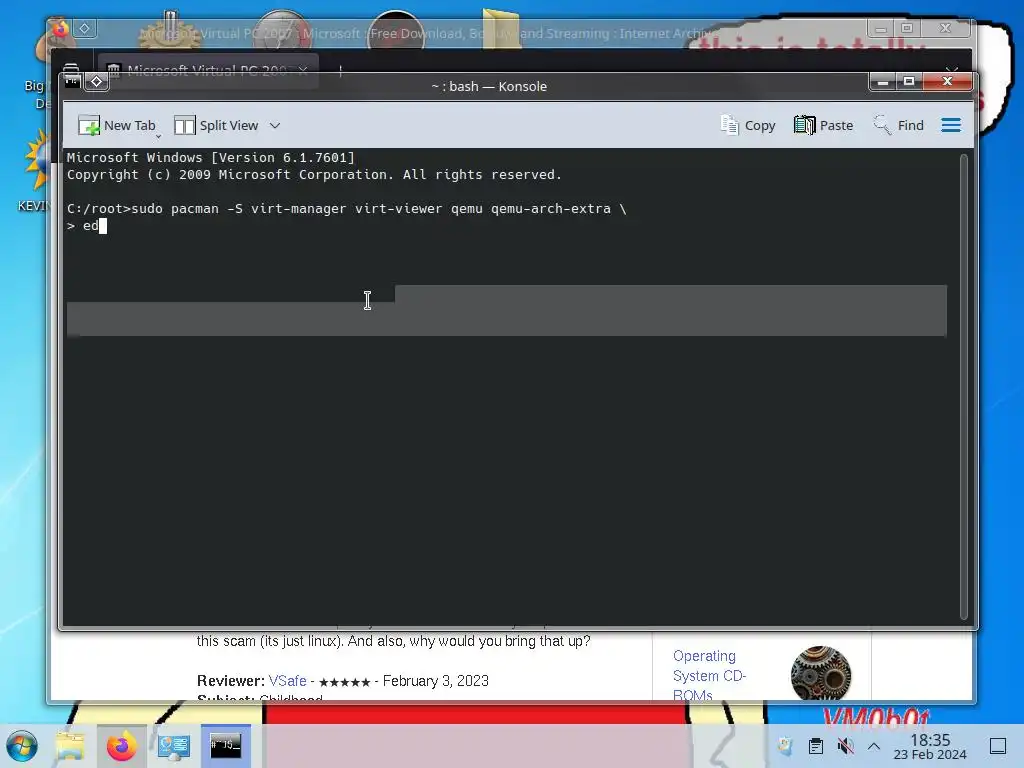Viewport: 1024px width, 768px height.
Task: Close the Firefox window from its title bar
Action: pyautogui.click(x=946, y=28)
